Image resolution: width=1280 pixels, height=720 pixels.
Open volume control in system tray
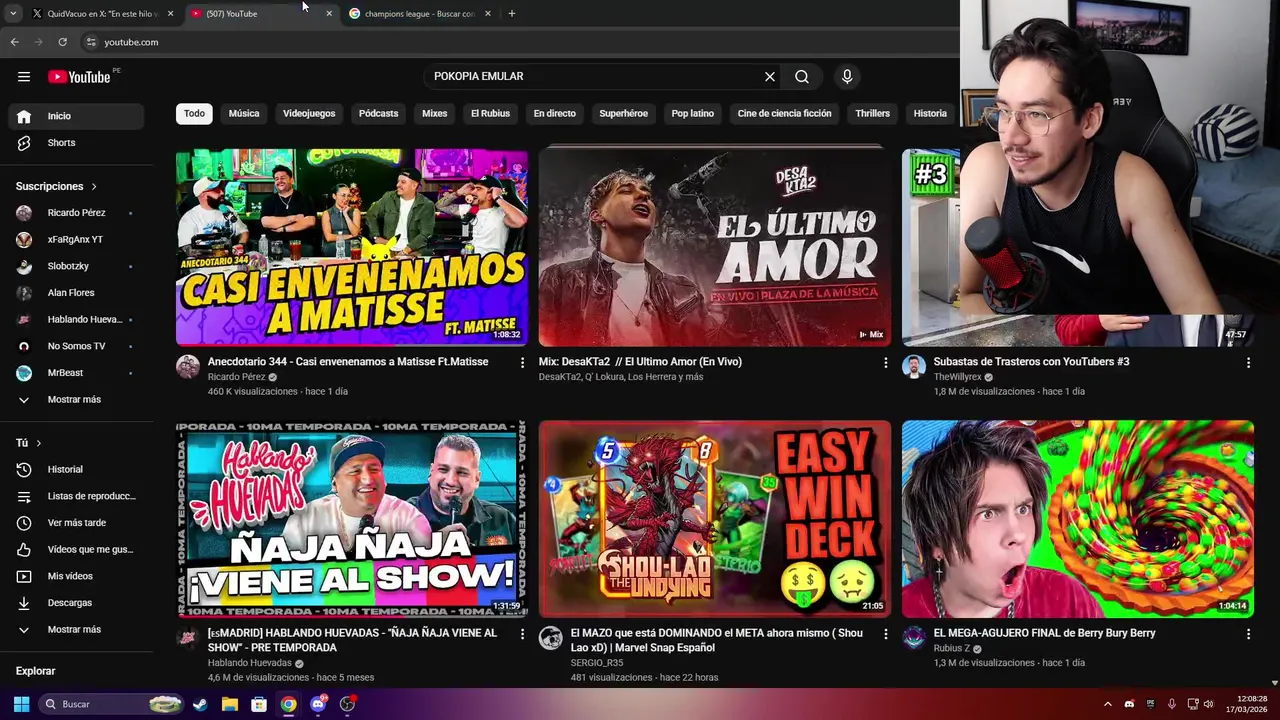click(1208, 704)
